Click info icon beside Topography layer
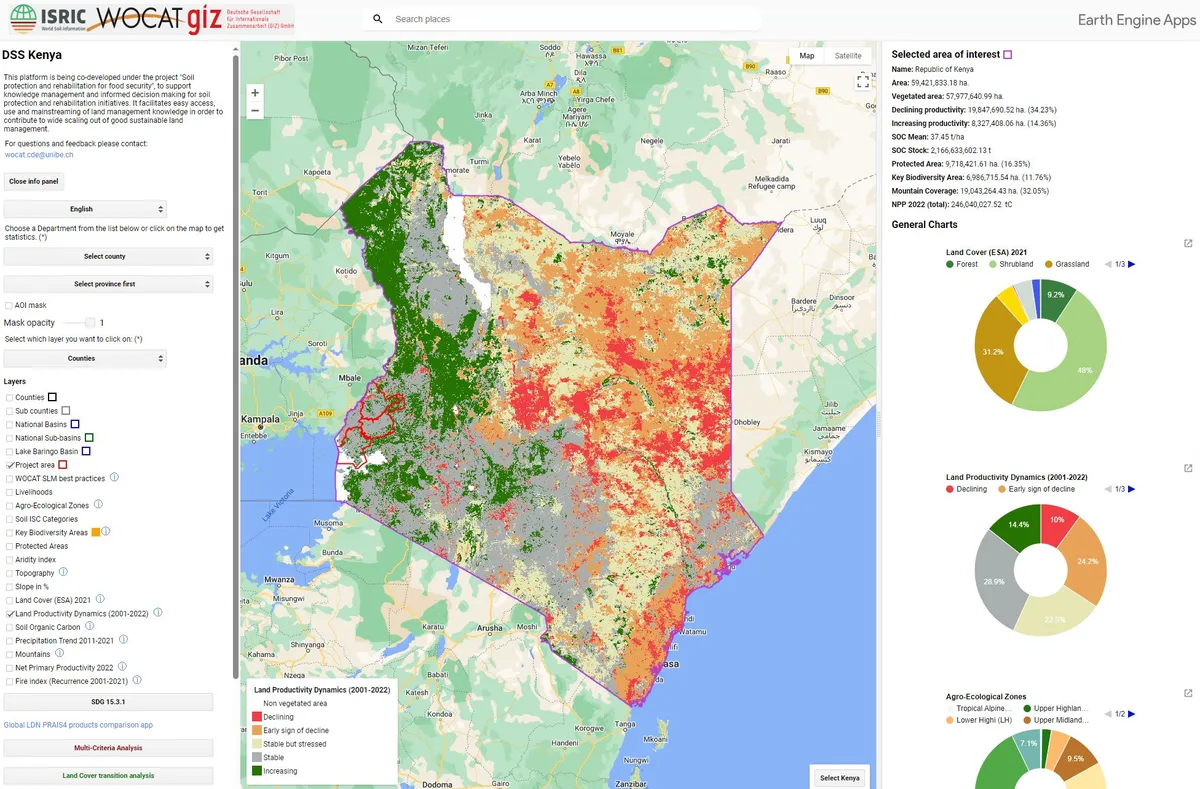 [64, 573]
